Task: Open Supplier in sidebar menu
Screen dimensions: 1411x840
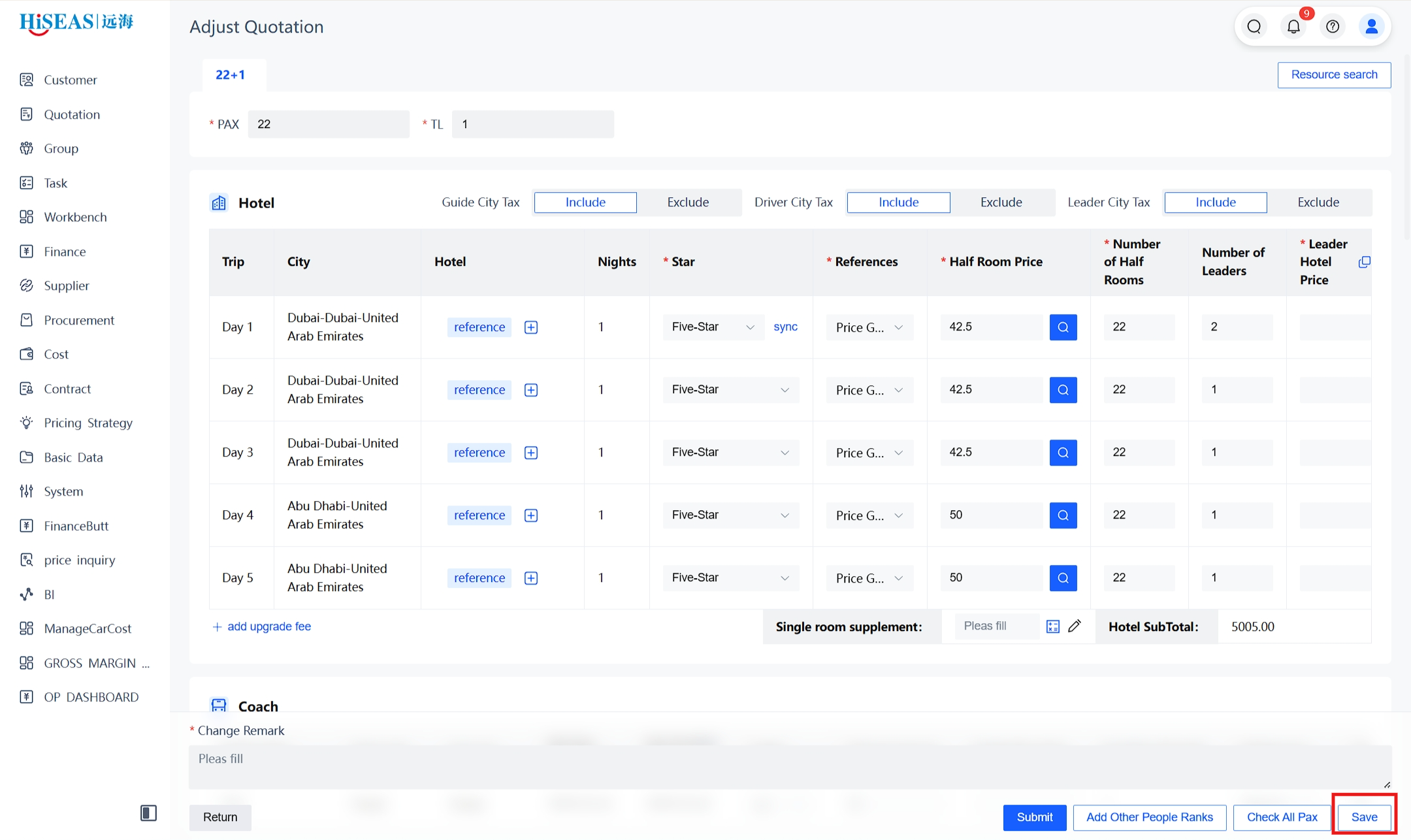Action: tap(66, 285)
